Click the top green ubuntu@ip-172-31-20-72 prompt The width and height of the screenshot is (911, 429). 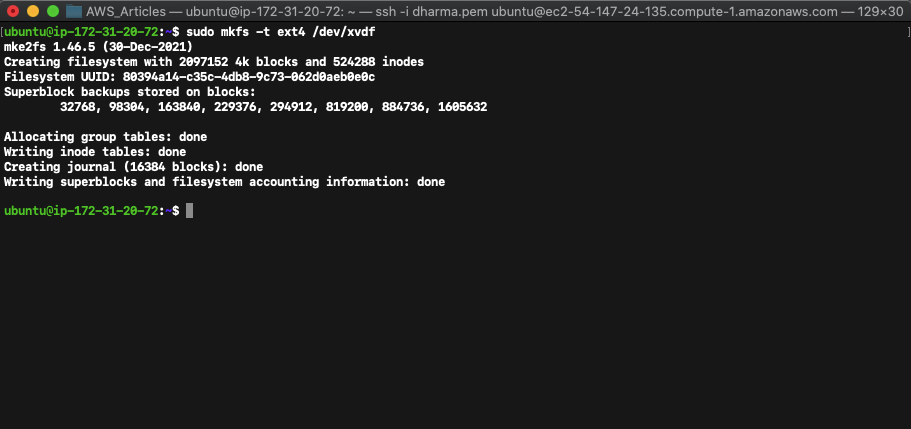point(81,32)
